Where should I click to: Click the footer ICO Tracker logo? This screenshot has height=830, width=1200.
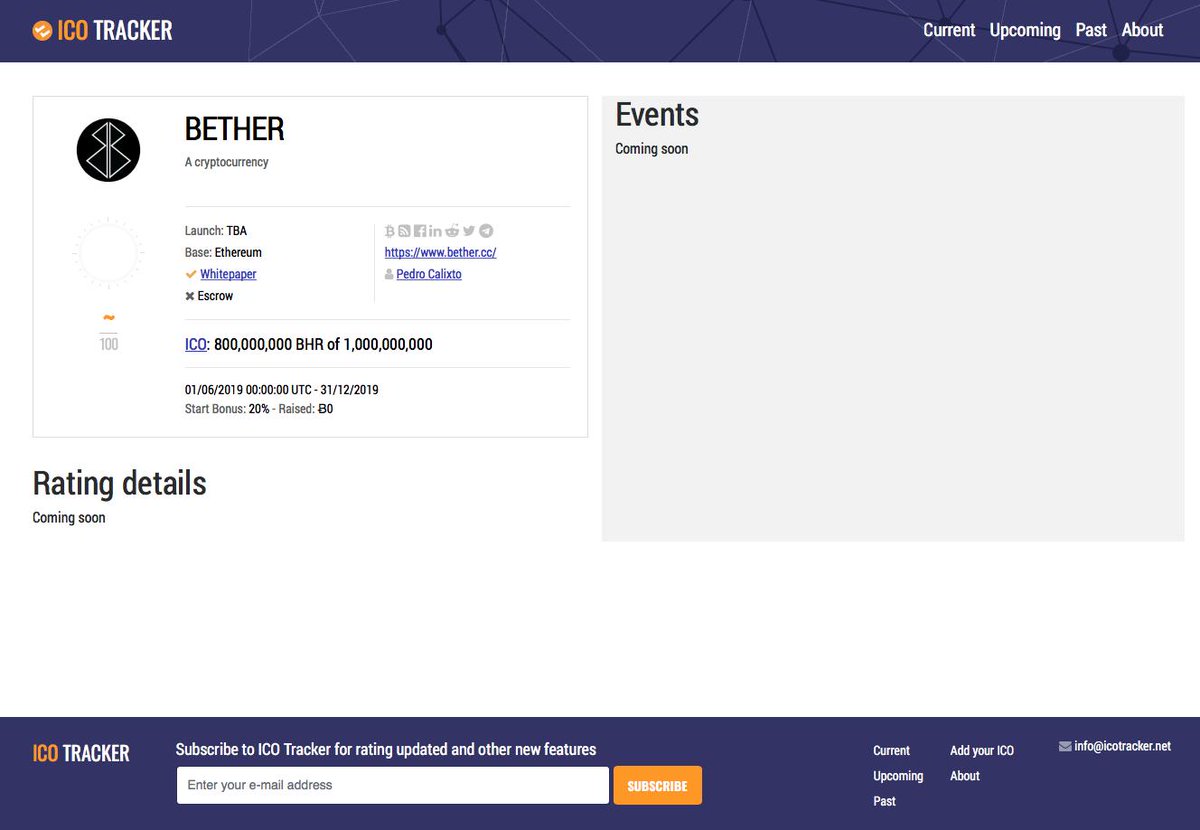81,753
